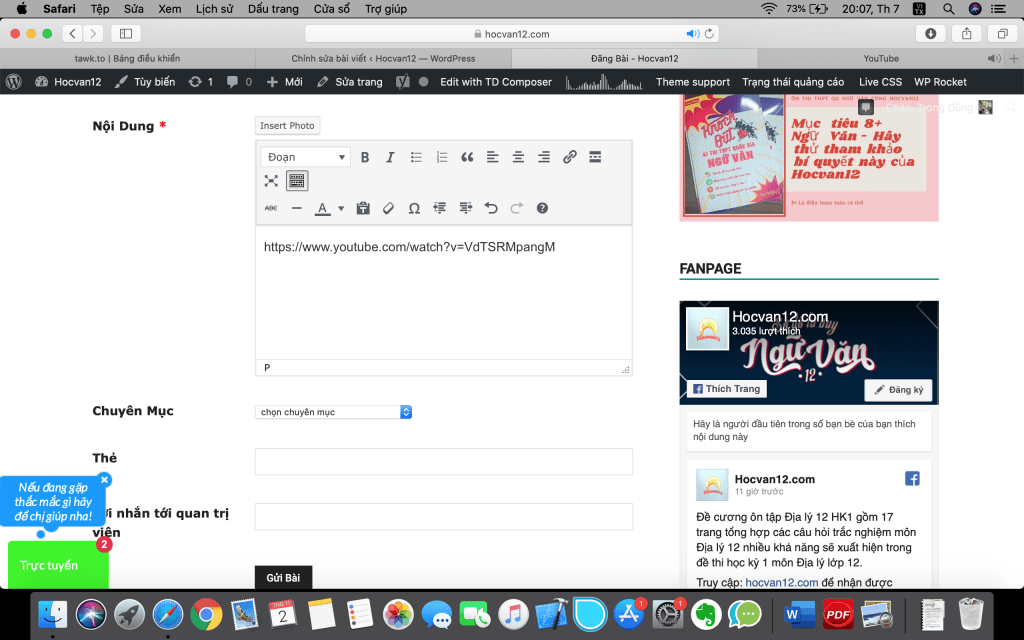Open the hocvan12.com link in Facebook post

(x=782, y=582)
